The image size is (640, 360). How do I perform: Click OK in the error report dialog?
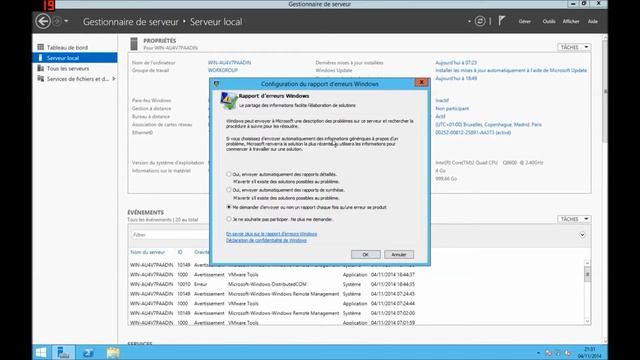pos(365,254)
